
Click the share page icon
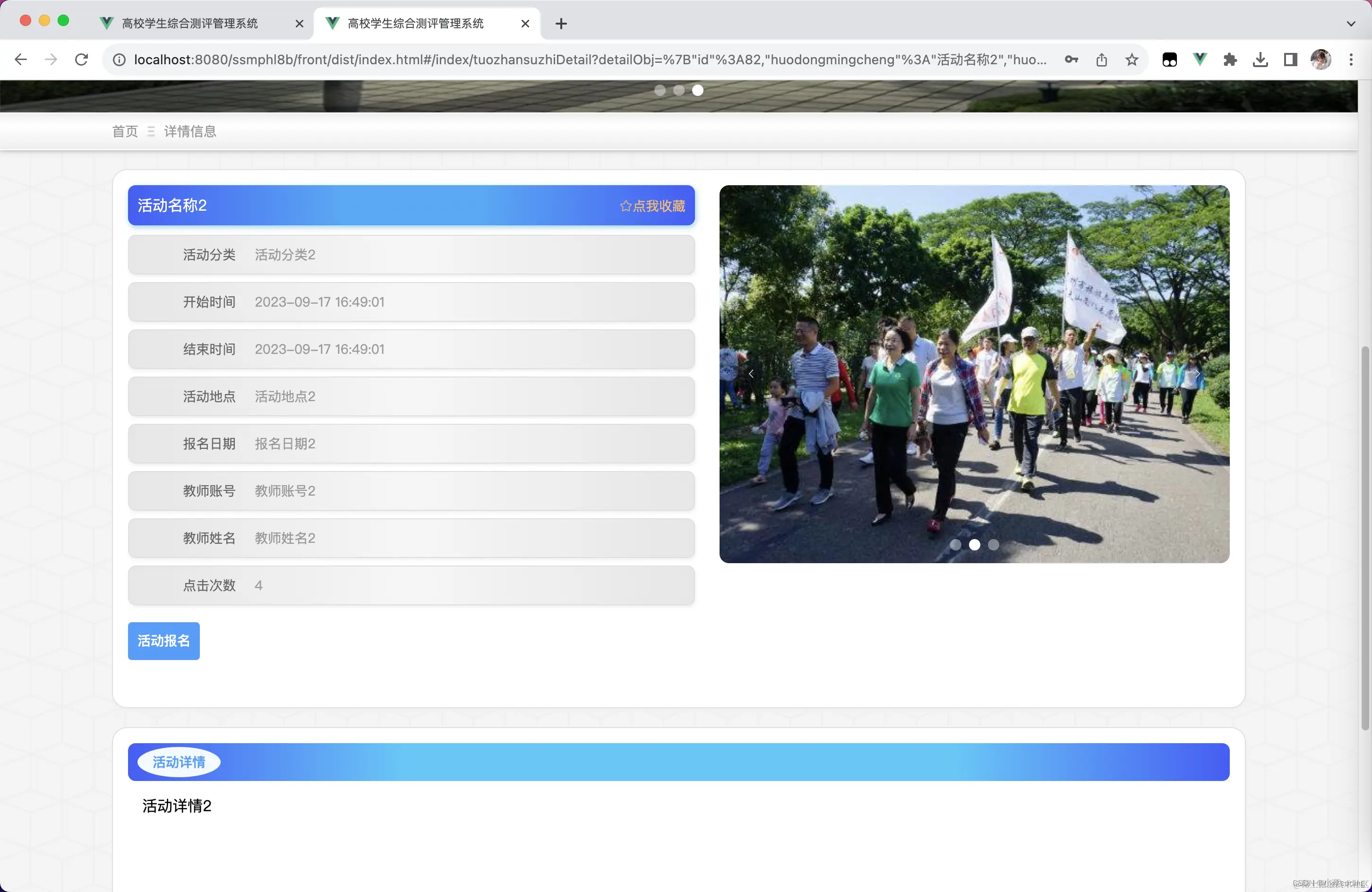pyautogui.click(x=1102, y=60)
